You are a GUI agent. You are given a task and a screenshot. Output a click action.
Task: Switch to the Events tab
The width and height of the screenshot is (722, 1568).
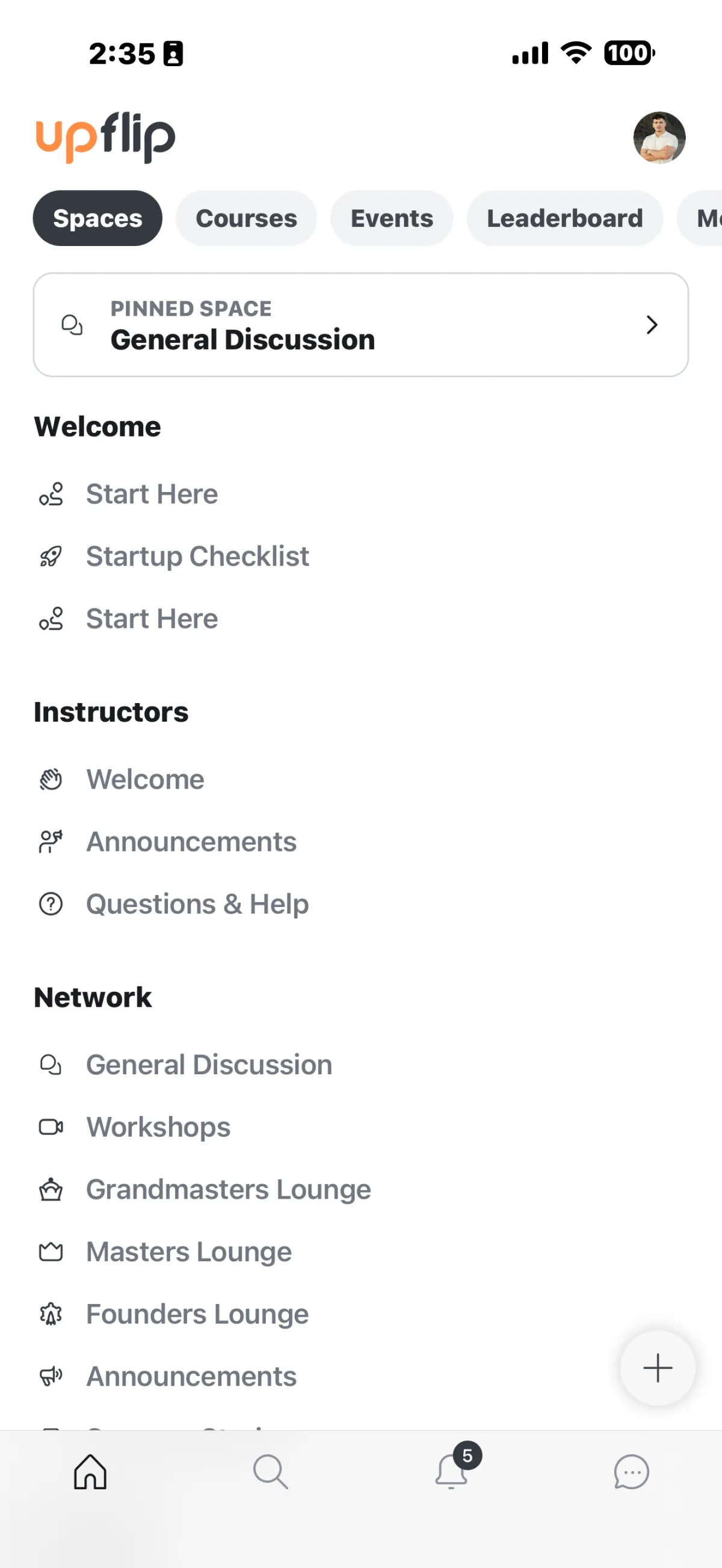[392, 218]
